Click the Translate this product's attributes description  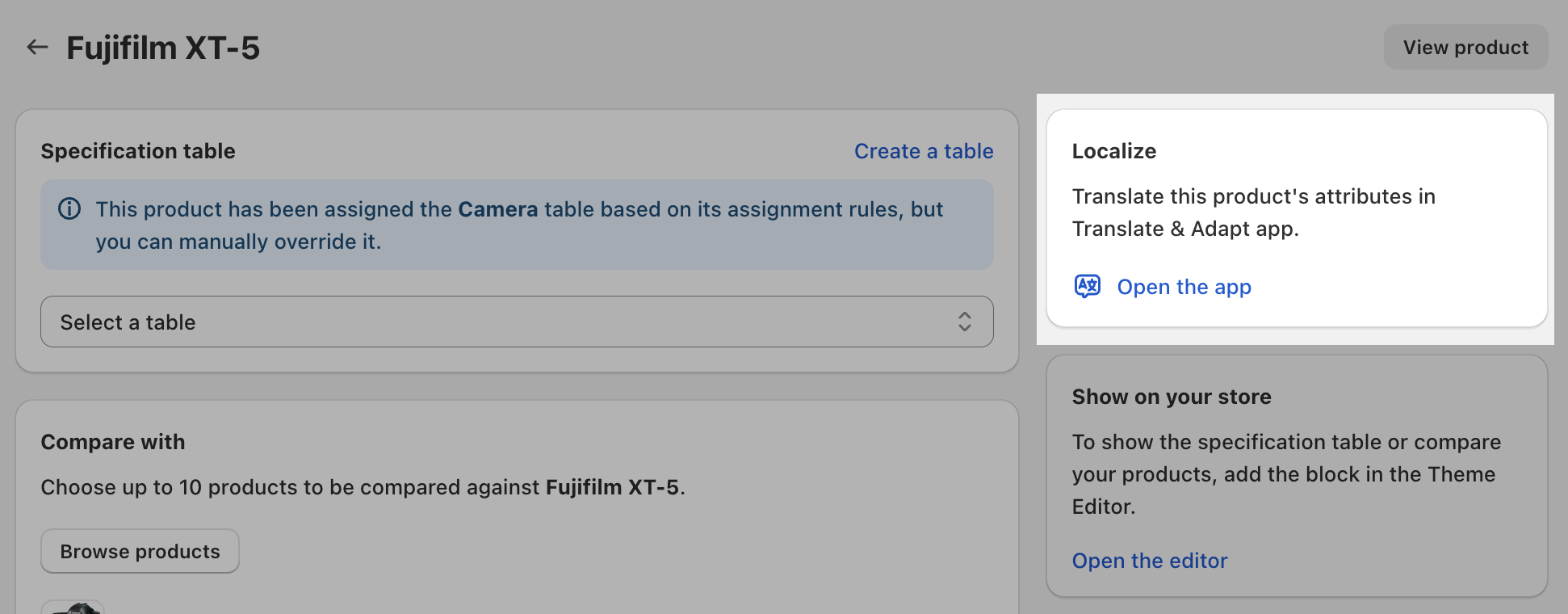coord(1253,212)
